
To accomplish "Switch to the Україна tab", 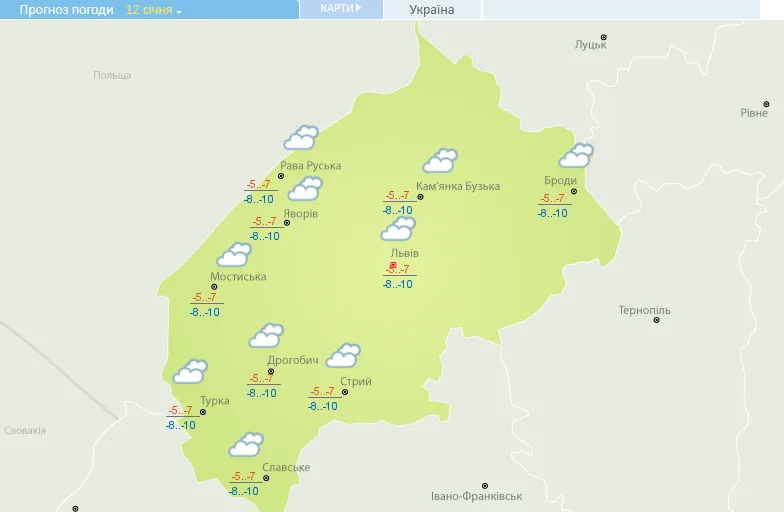I will (x=432, y=10).
